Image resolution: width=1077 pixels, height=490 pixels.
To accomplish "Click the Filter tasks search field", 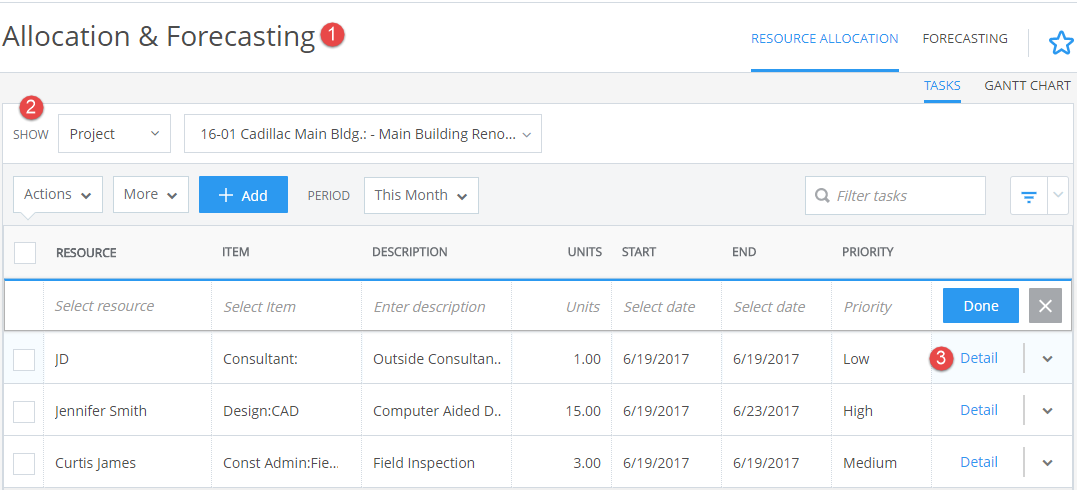I will click(x=896, y=196).
